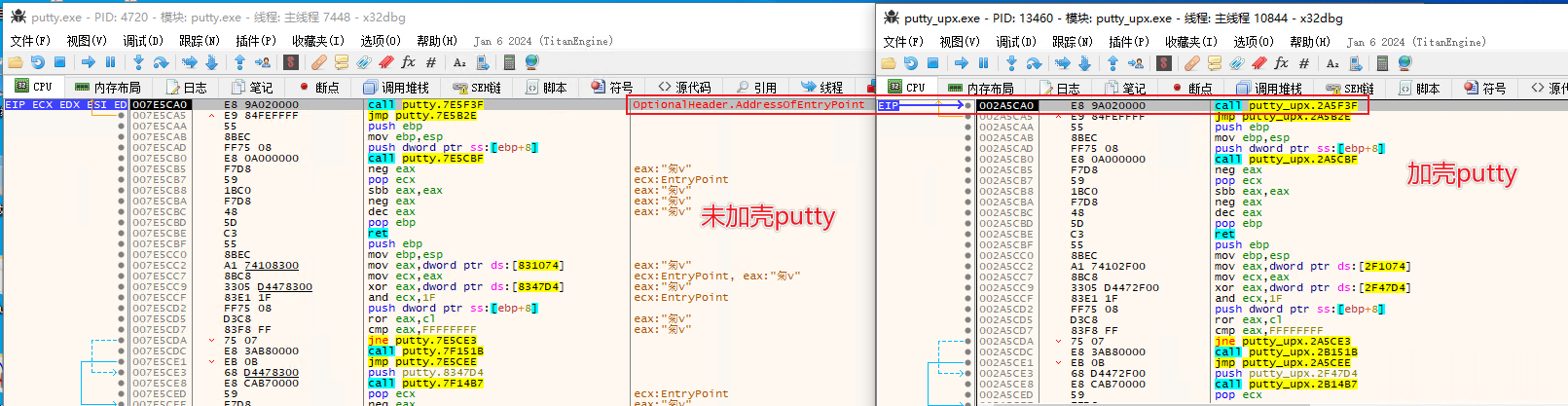Open 收藏夹(I) menu in putty.exe window
The height and width of the screenshot is (406, 1568).
point(318,41)
